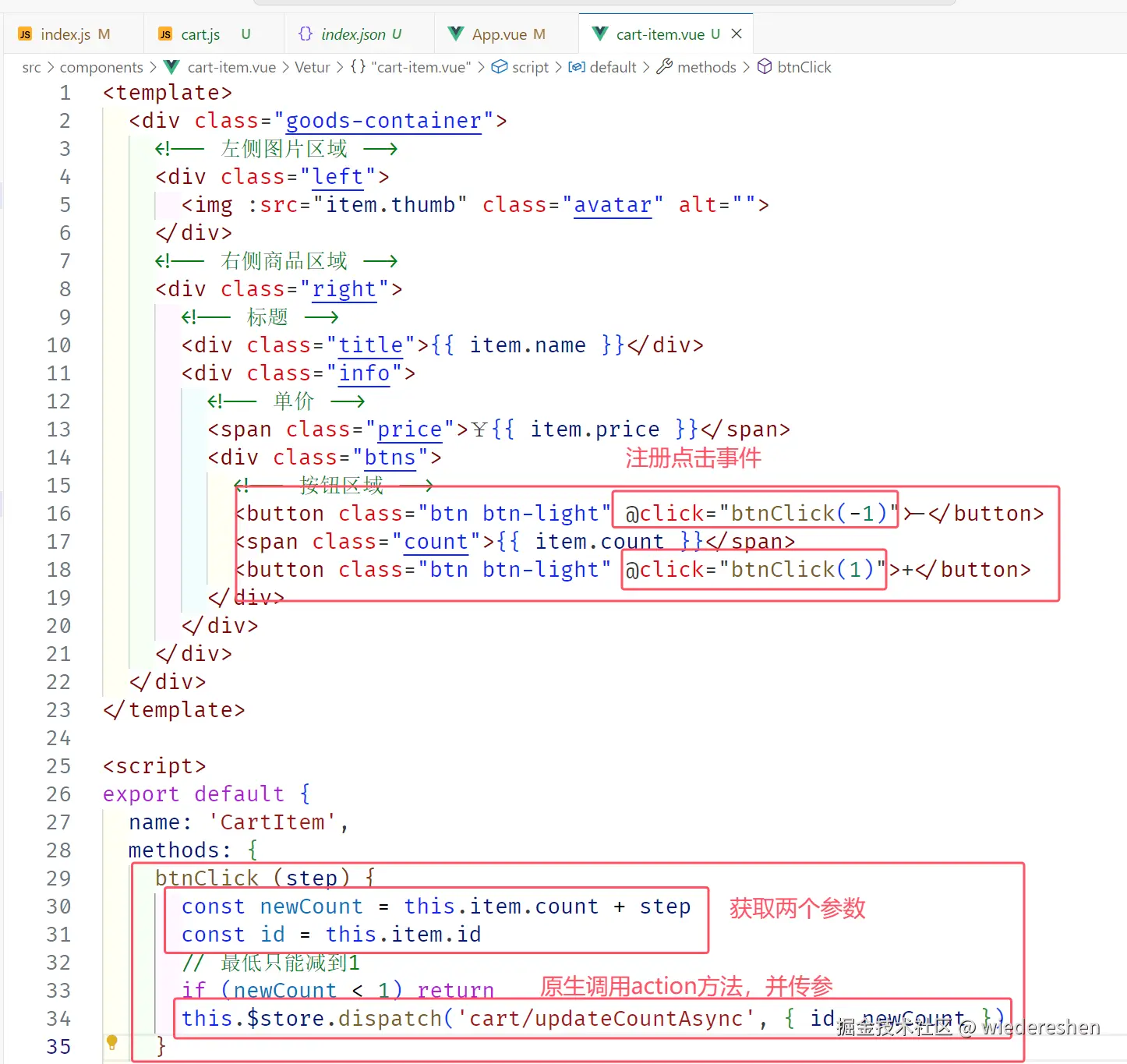This screenshot has width=1127, height=1064.
Task: Click the export keyword on line 26
Action: pyautogui.click(x=142, y=794)
